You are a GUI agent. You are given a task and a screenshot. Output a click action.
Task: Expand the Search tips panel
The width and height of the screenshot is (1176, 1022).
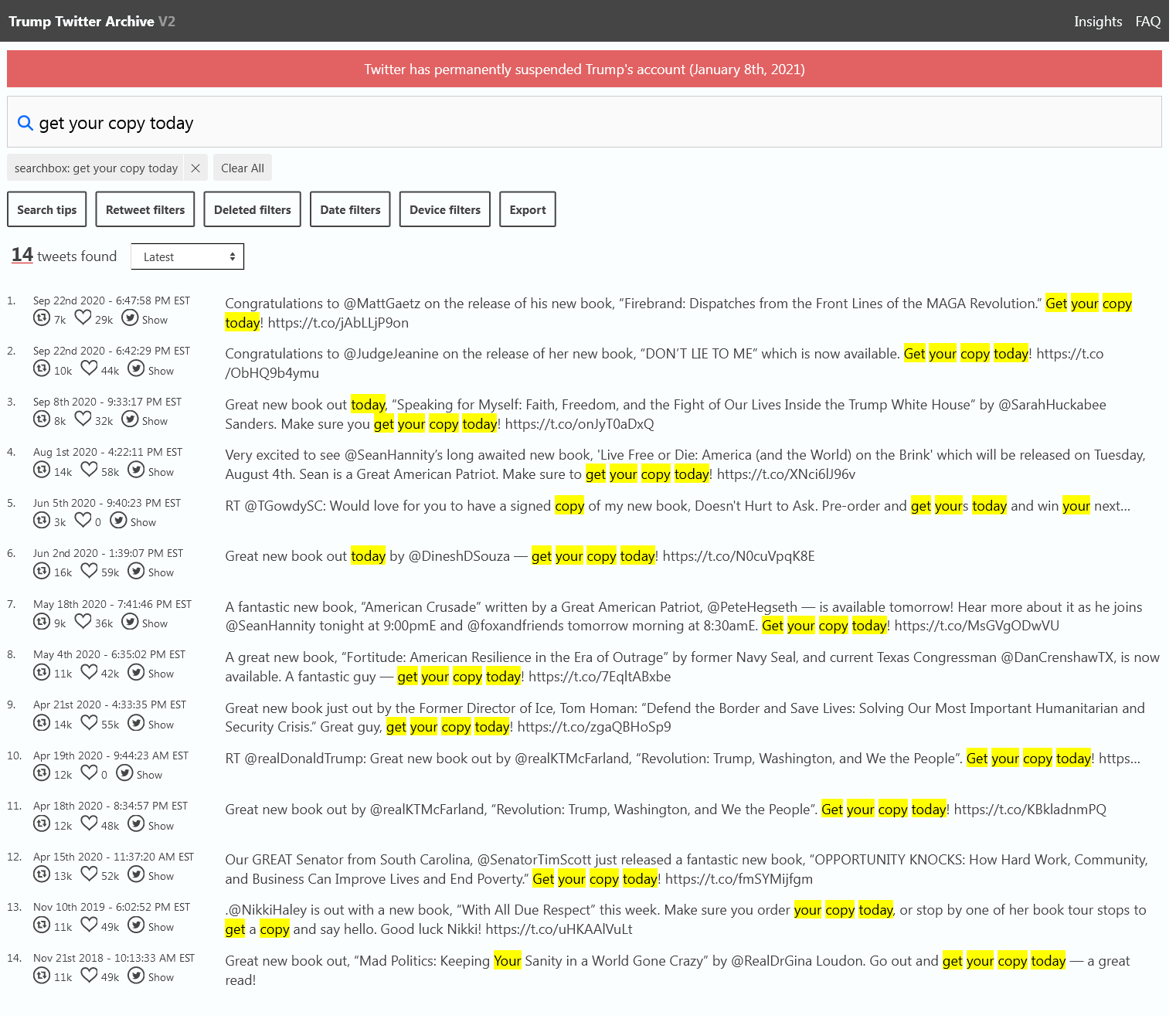47,209
